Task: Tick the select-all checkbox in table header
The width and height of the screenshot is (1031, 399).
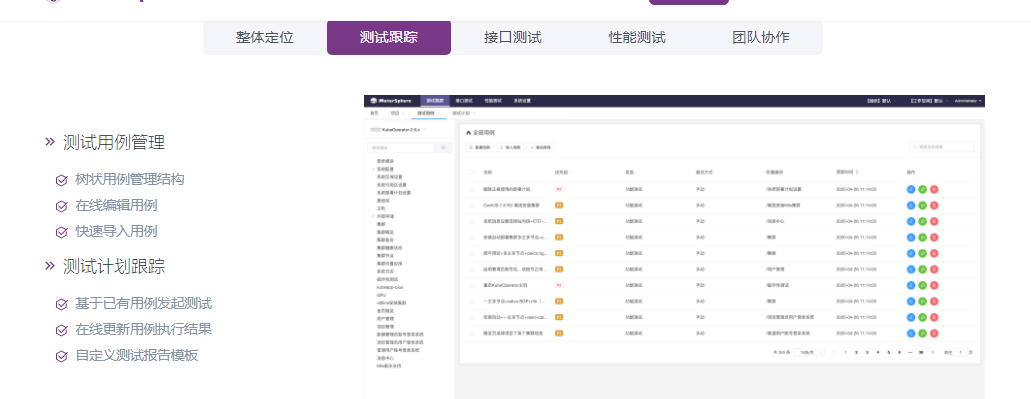Action: click(471, 172)
